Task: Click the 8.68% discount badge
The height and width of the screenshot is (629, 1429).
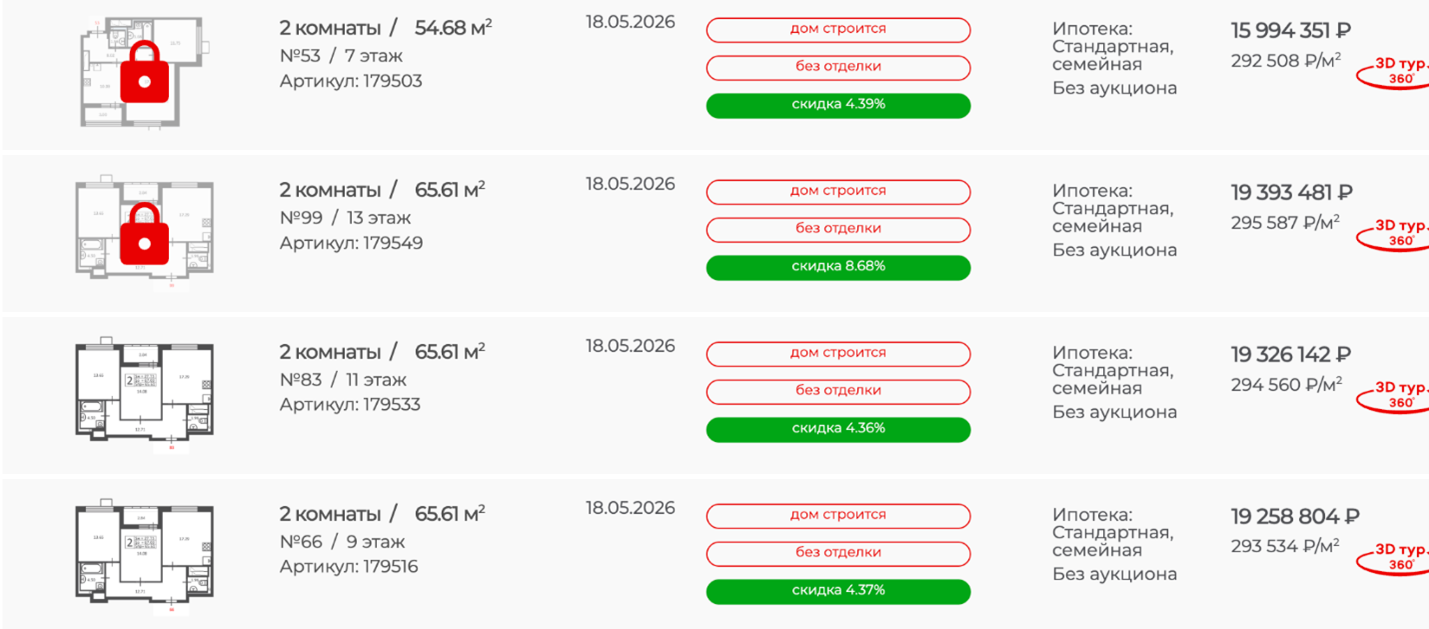Action: 838,267
